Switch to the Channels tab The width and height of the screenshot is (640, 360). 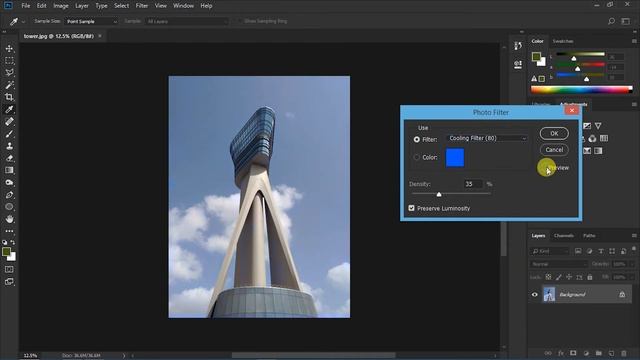click(564, 236)
